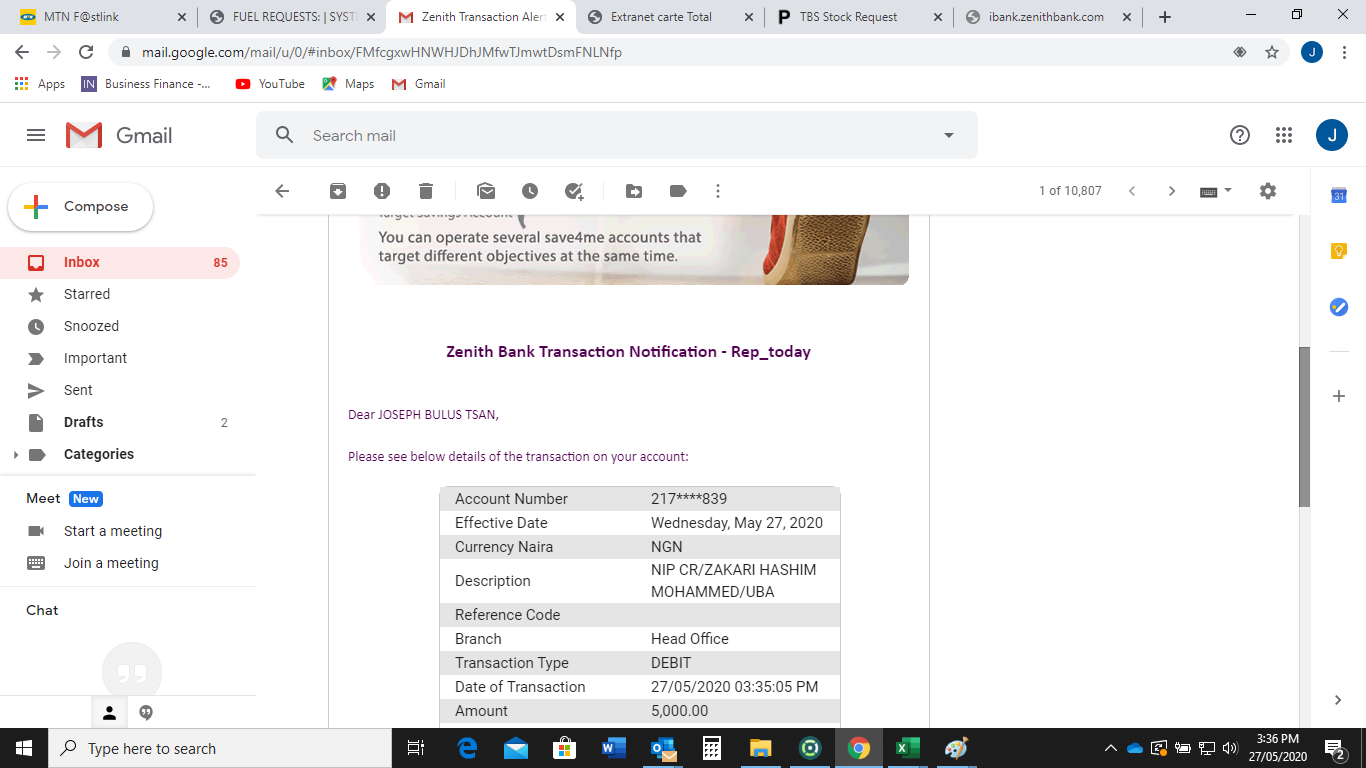Delete this email with the trash icon
Image resolution: width=1366 pixels, height=768 pixels.
pyautogui.click(x=426, y=191)
